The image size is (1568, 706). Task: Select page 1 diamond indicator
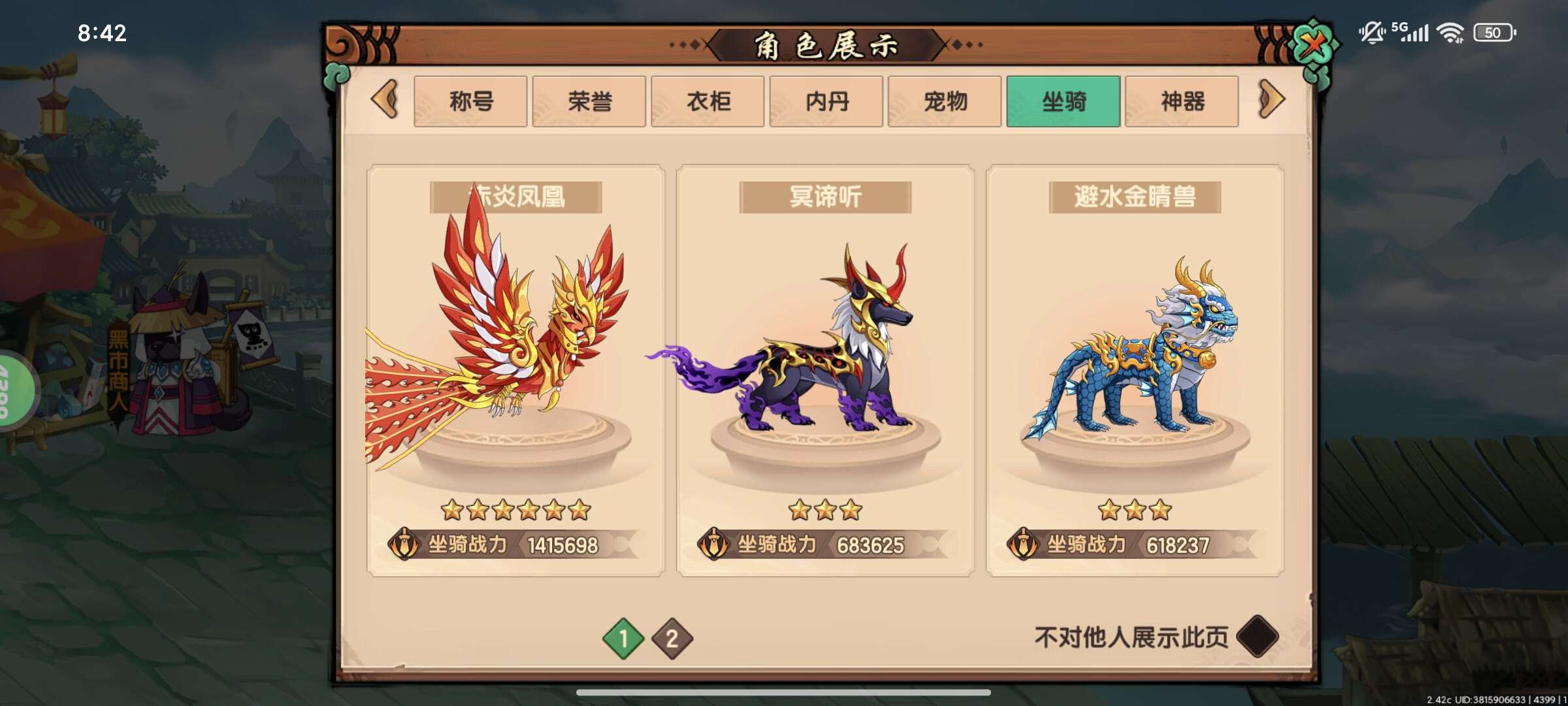point(623,638)
